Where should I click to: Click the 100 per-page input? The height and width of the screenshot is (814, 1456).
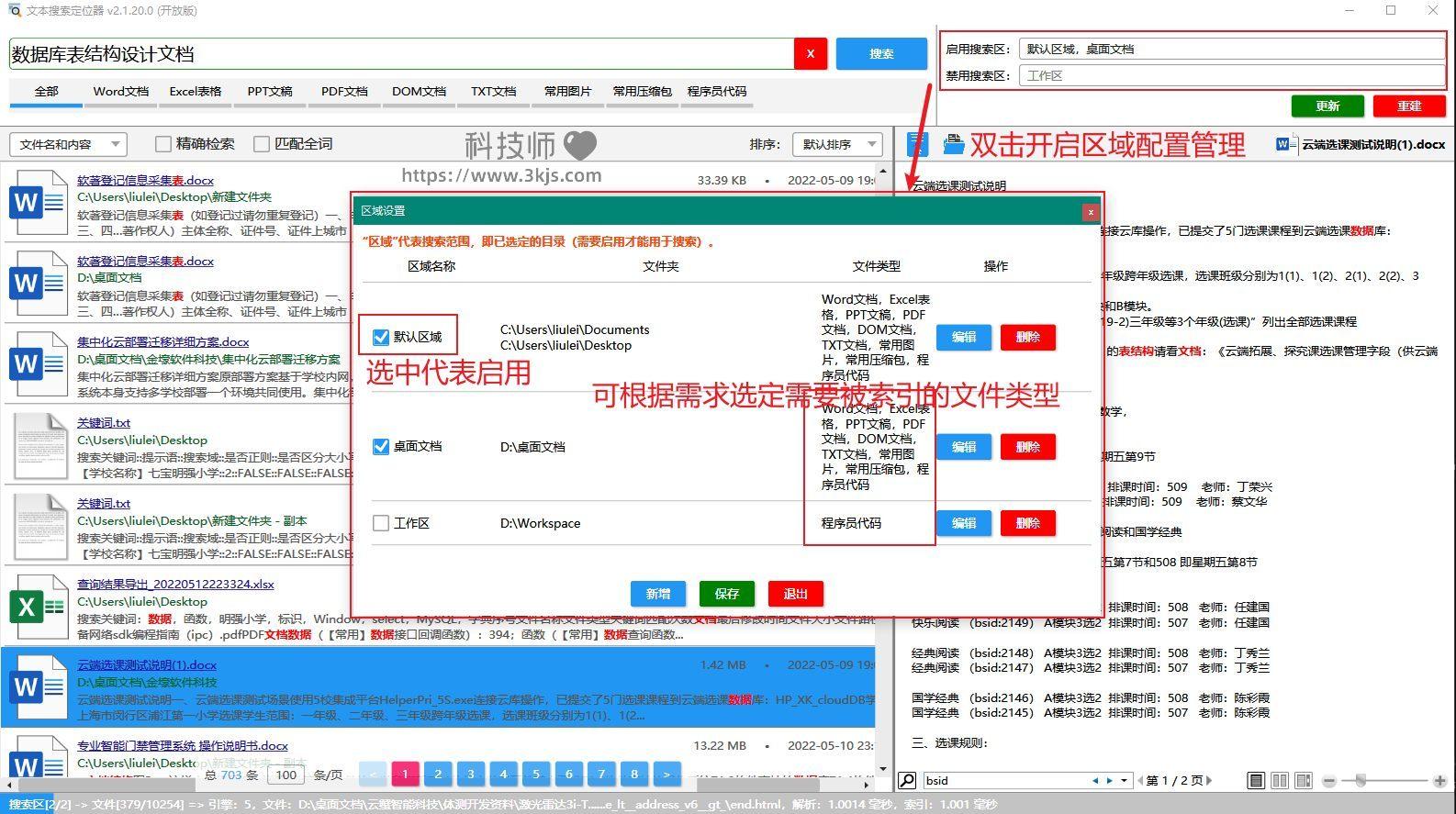tap(286, 775)
